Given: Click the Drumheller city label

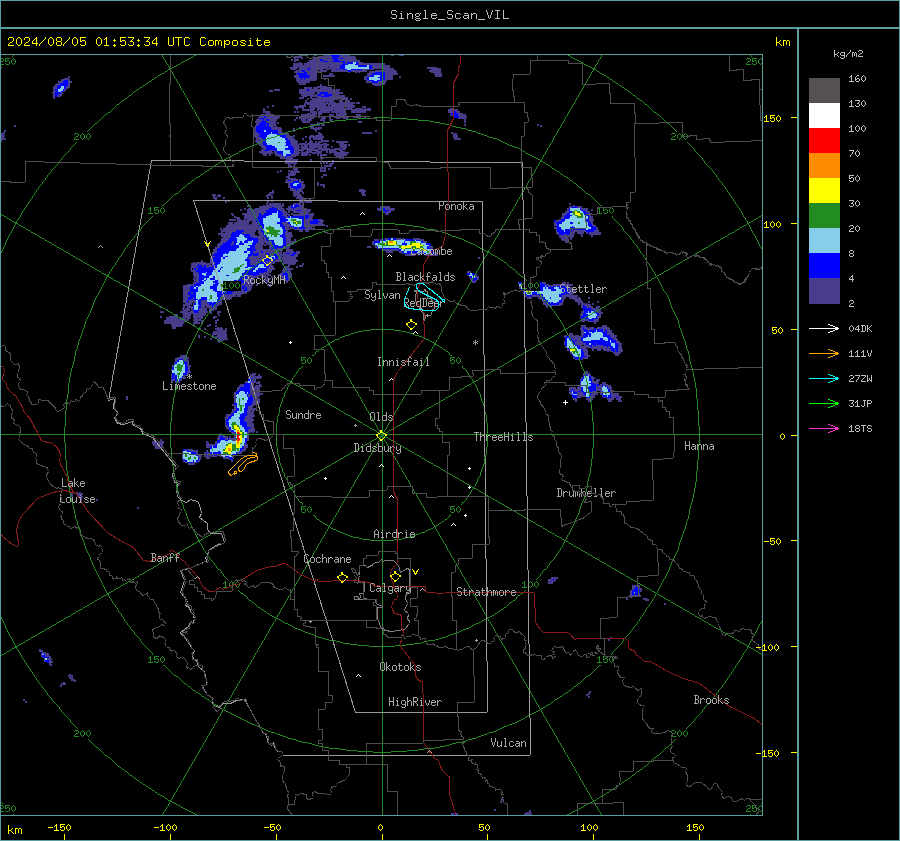Looking at the screenshot, I should [x=586, y=493].
